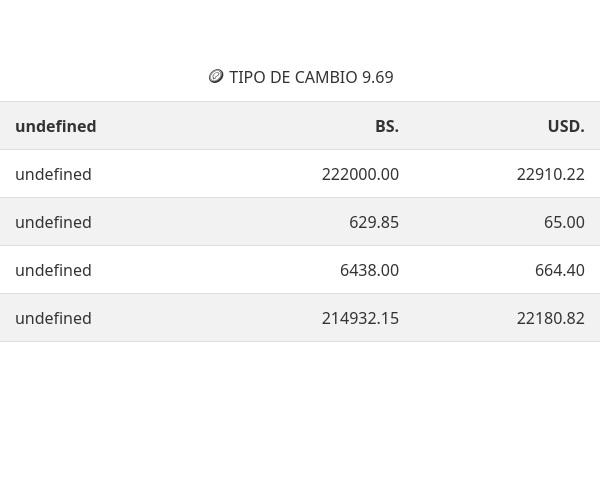Click the 65.00 USD. amount
This screenshot has width=600, height=500.
564,222
